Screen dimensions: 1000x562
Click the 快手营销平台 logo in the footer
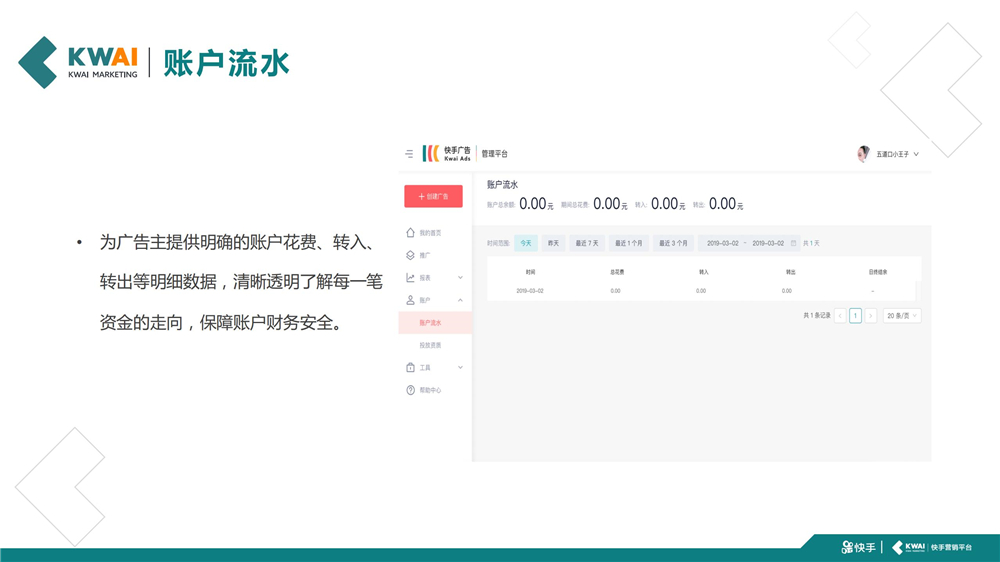pos(932,547)
